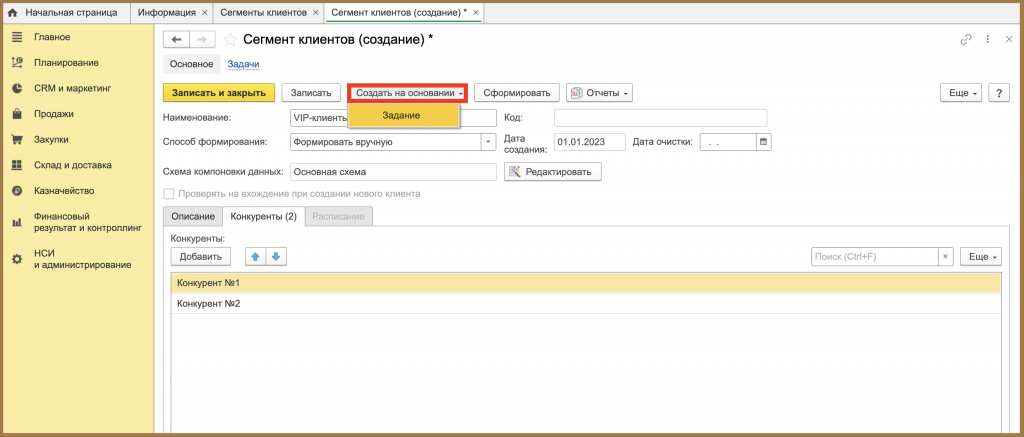The image size is (1024, 437).
Task: Open the three-dot form menu
Action: [987, 40]
